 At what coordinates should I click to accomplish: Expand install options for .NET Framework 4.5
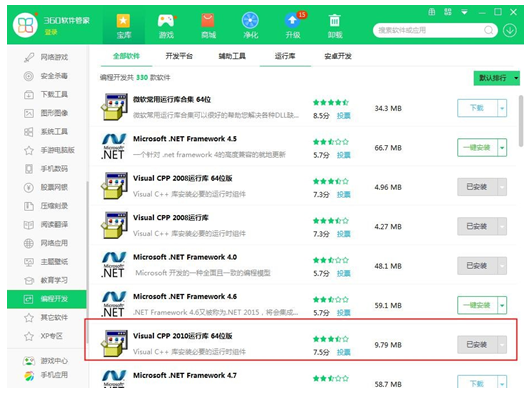[502, 147]
